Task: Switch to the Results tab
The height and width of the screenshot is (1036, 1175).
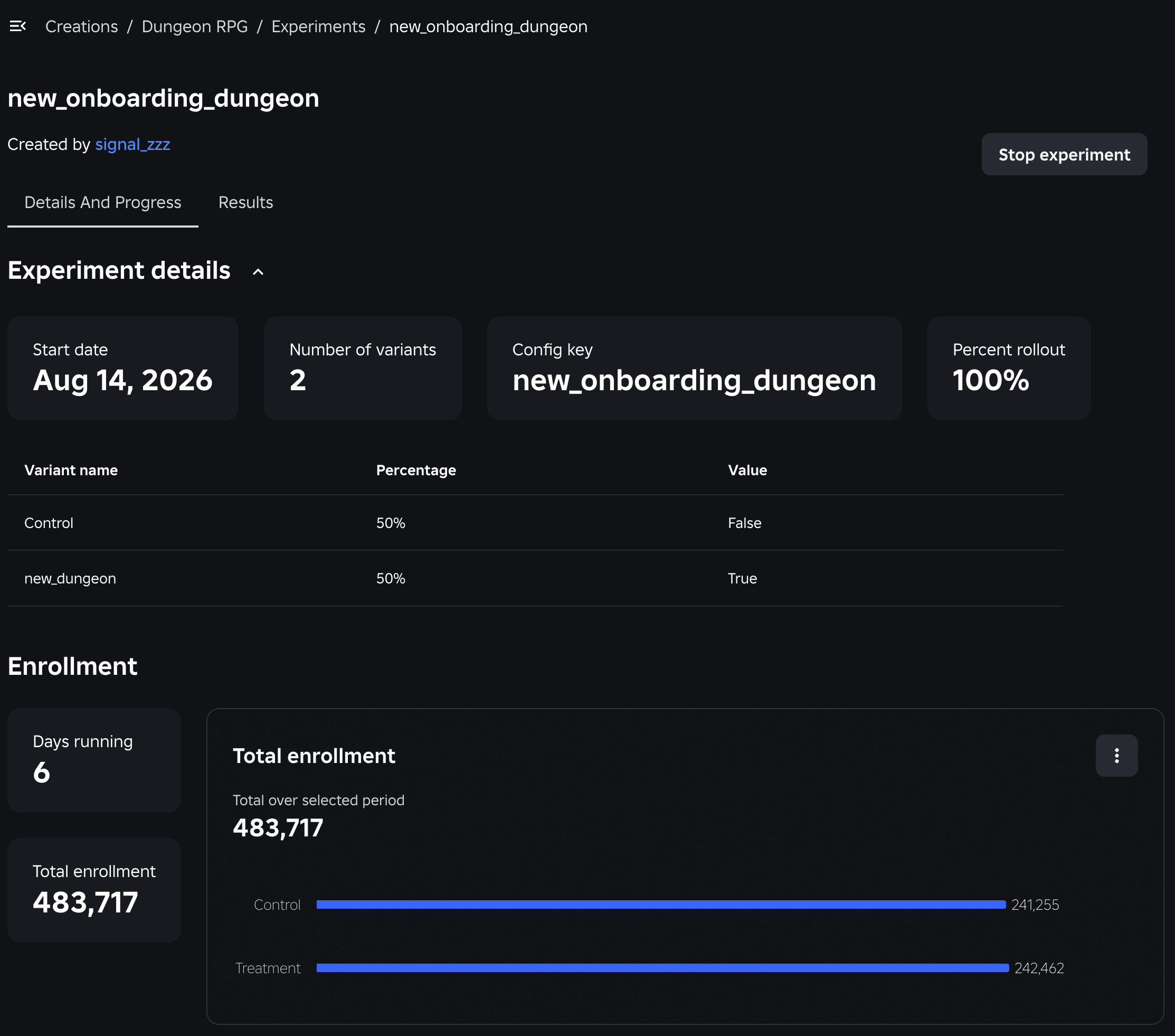Action: 245,202
